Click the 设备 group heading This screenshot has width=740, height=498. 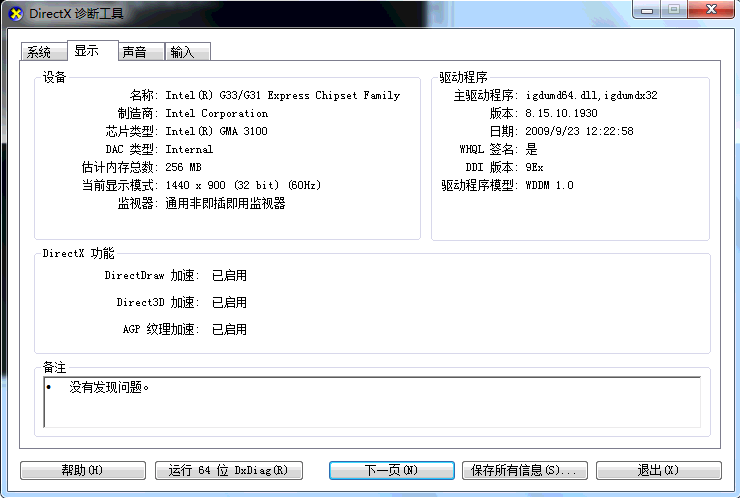[x=54, y=77]
